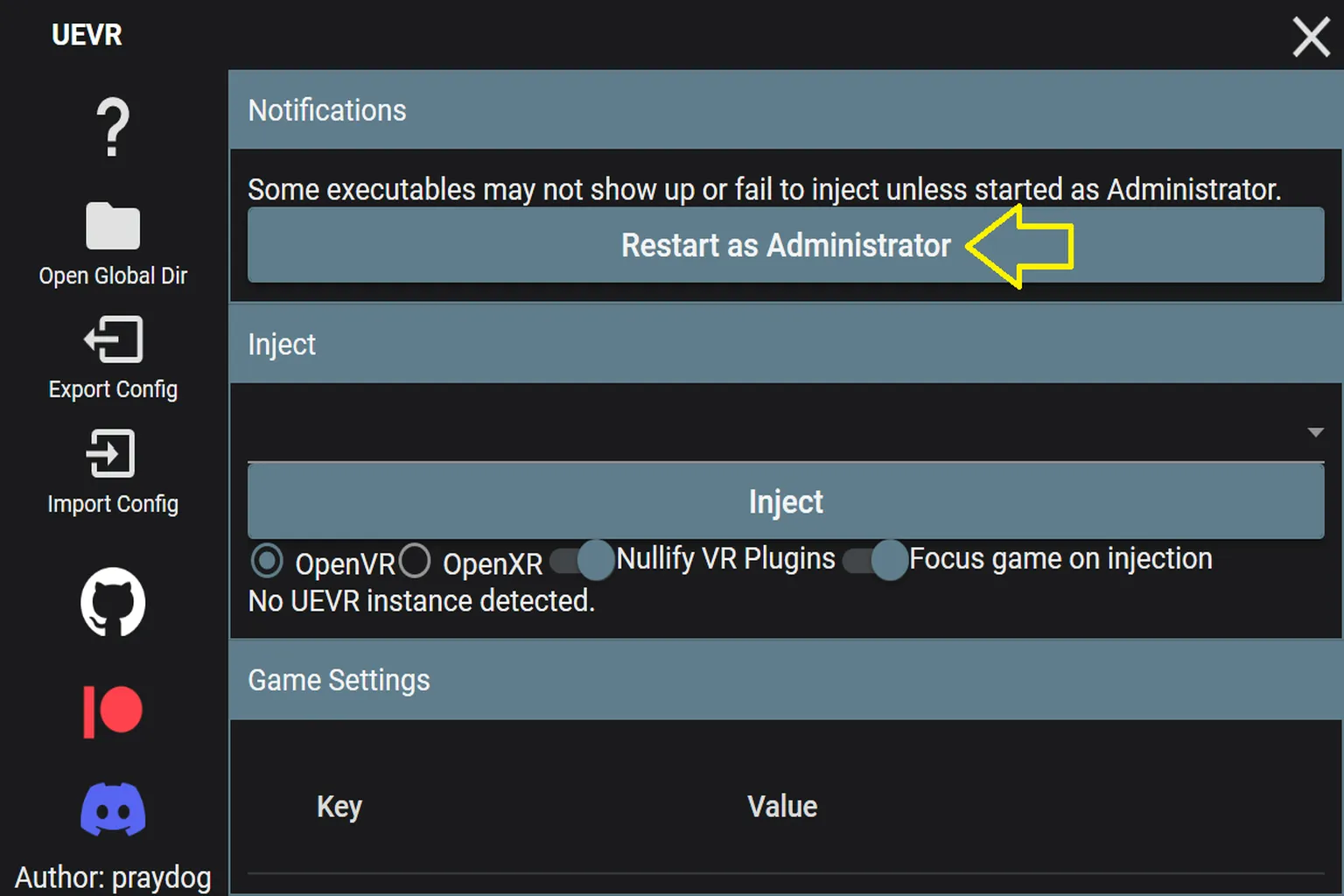Open Global Dir folder icon
1344x896 pixels.
(x=113, y=226)
